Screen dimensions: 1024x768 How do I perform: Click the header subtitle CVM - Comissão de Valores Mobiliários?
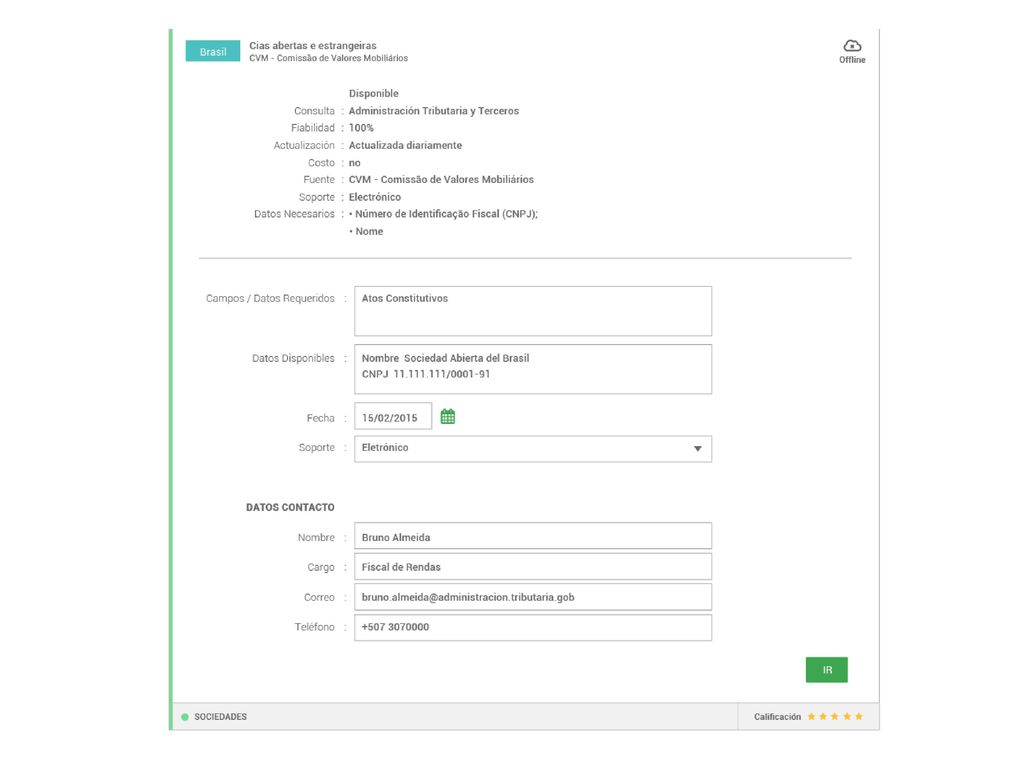328,58
